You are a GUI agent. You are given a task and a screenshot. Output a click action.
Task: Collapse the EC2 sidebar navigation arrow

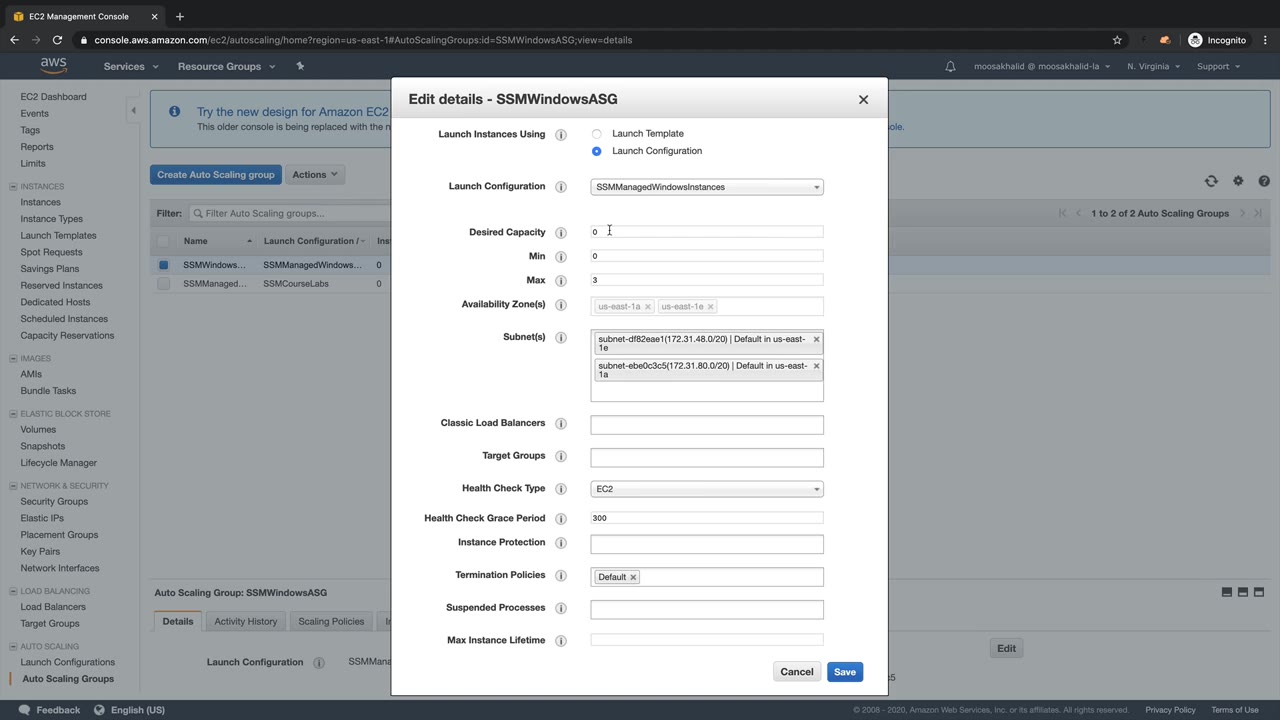pos(133,111)
